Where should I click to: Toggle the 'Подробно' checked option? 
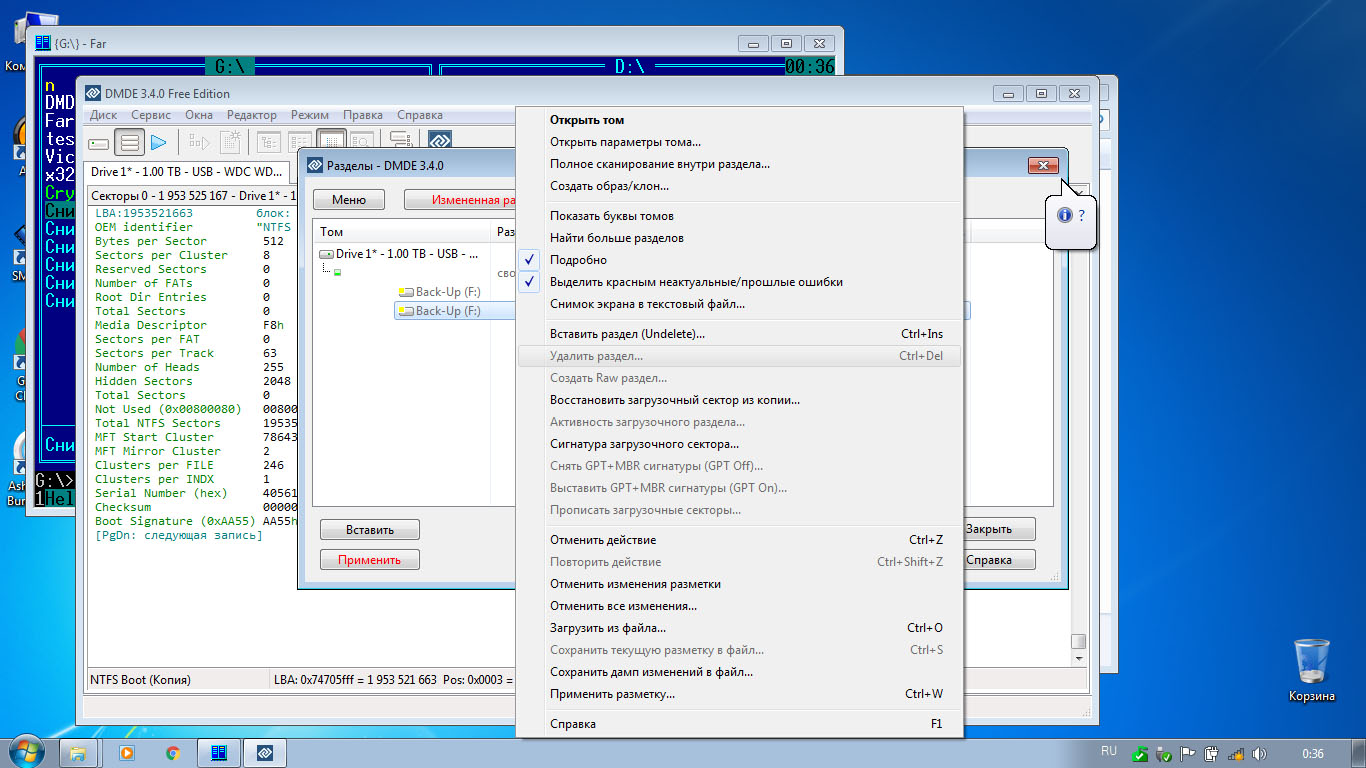578,260
